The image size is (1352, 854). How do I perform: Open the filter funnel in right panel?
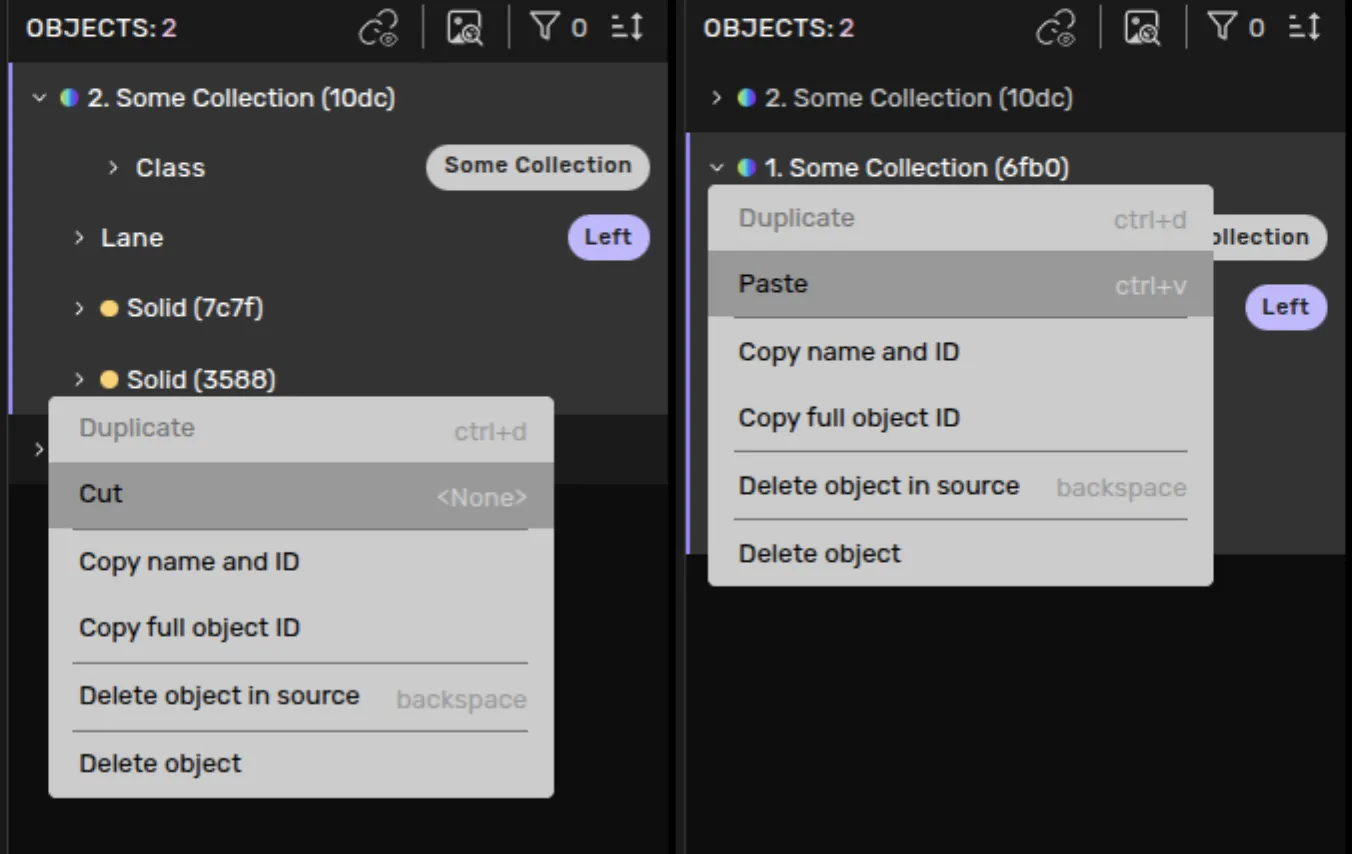1221,27
